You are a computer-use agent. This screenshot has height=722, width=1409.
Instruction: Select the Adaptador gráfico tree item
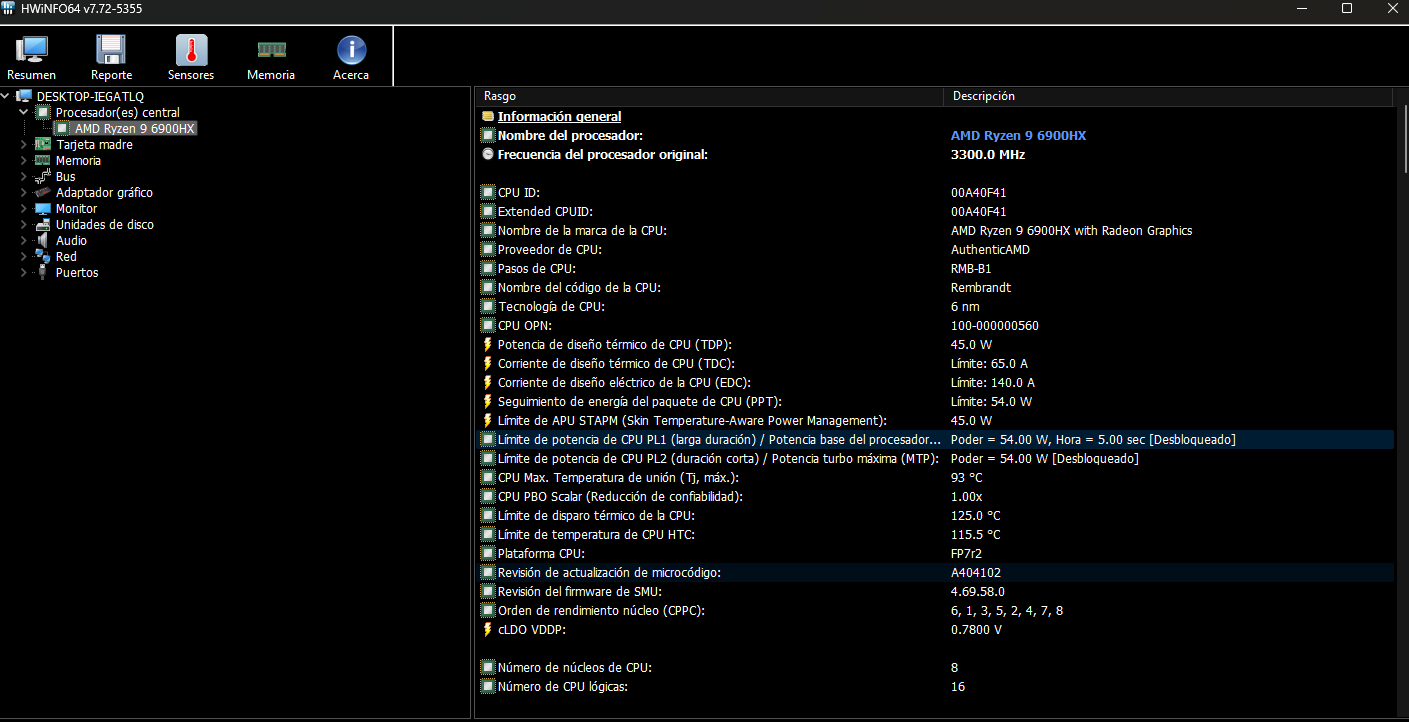point(104,192)
